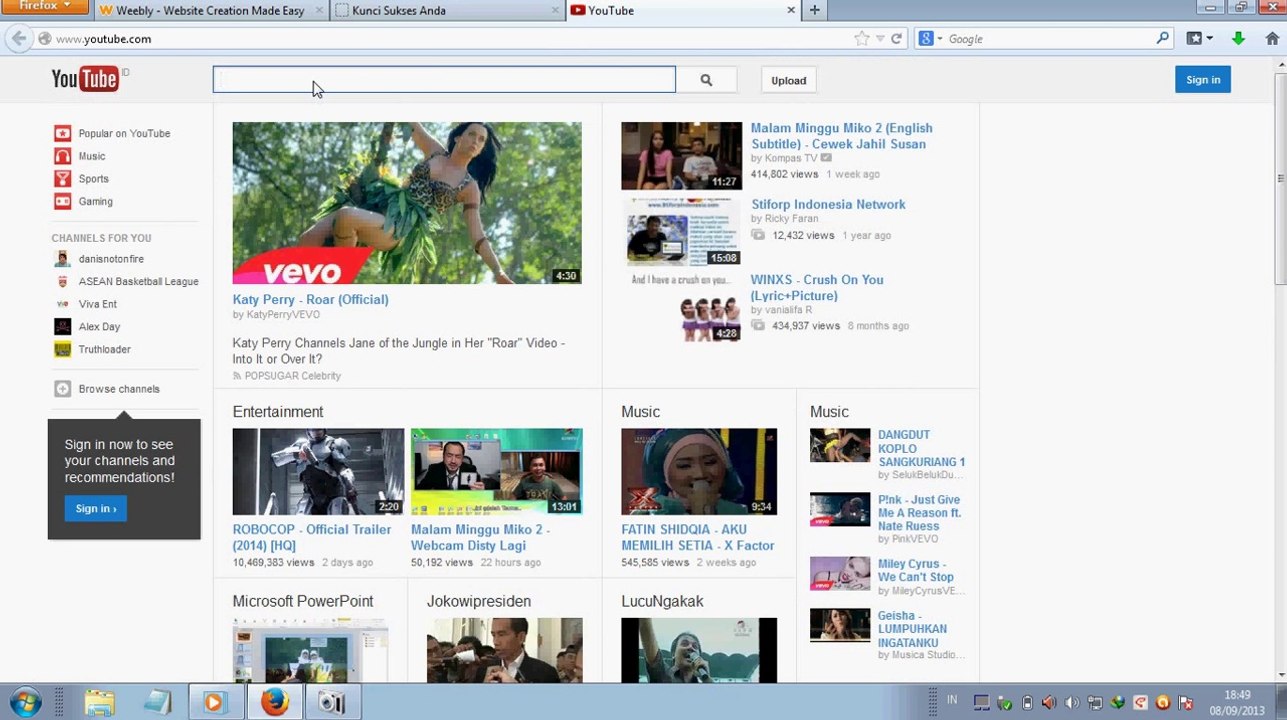Open the Stiforp Indonesia Network video link
1287x720 pixels.
(828, 204)
